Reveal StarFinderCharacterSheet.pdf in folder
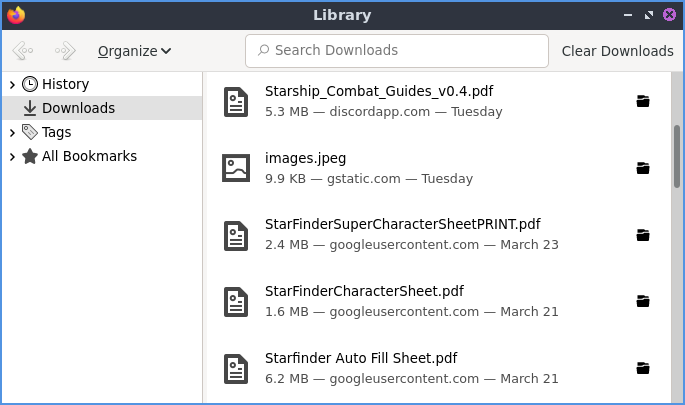 (643, 301)
